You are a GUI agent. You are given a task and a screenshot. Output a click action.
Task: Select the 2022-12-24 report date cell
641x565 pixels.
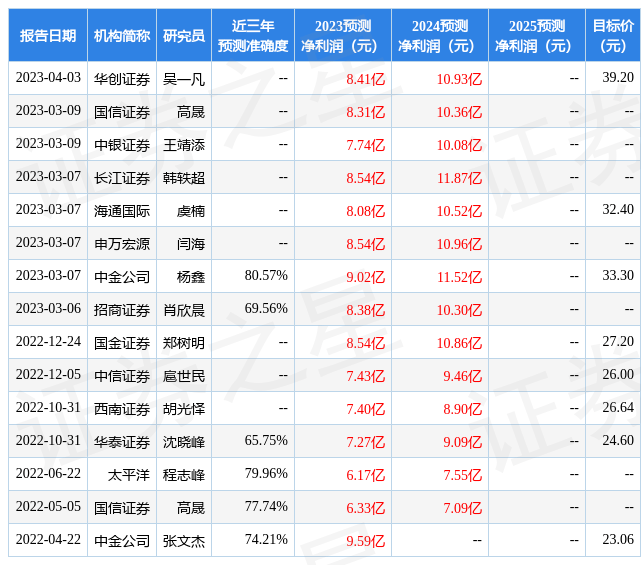pos(48,342)
